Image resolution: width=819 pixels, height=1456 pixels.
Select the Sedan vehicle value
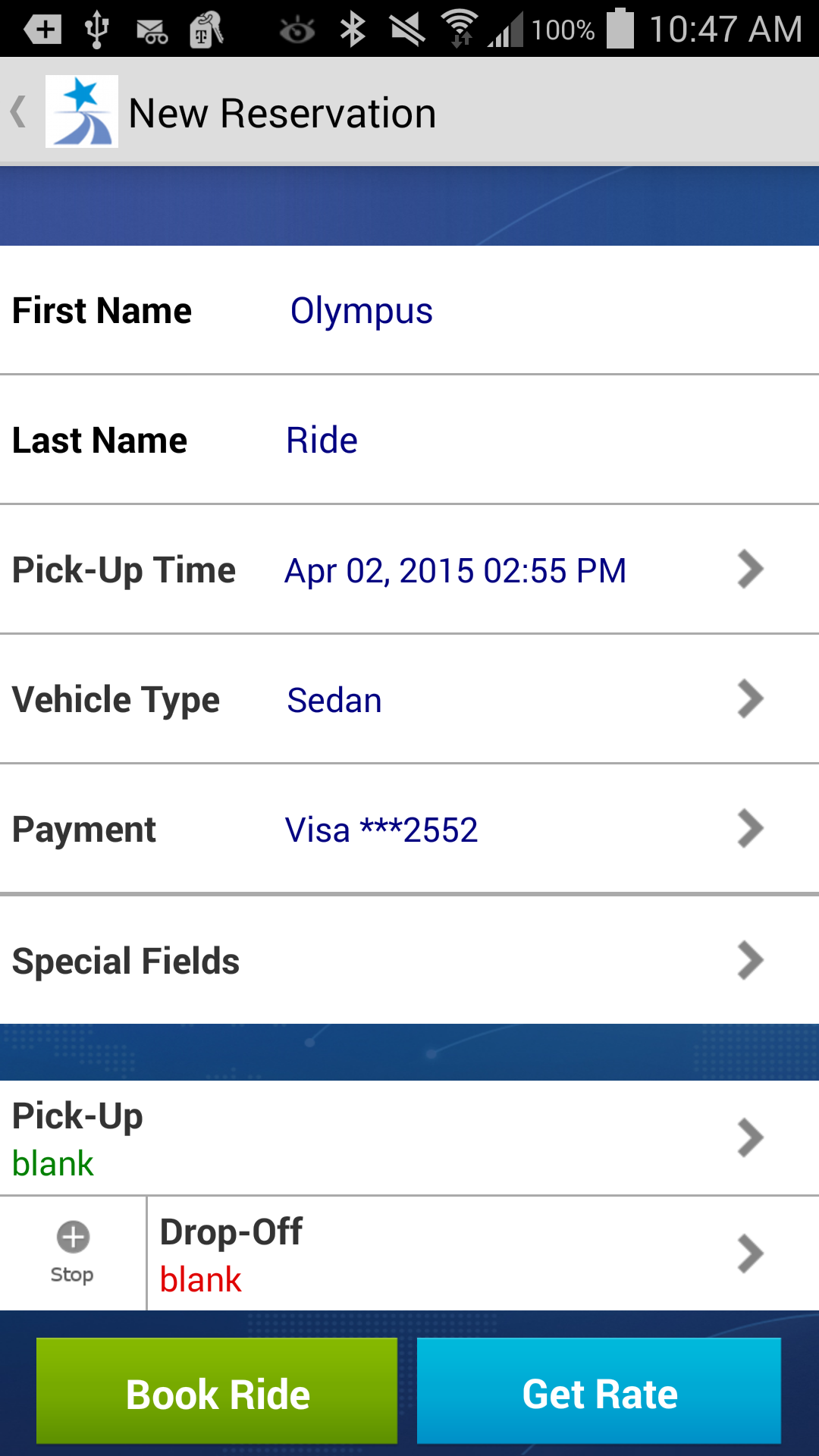[x=334, y=700]
